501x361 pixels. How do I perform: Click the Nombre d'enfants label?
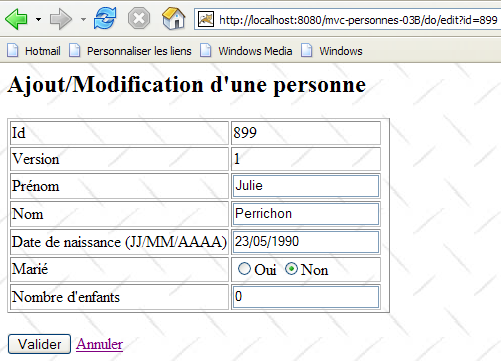(66, 297)
